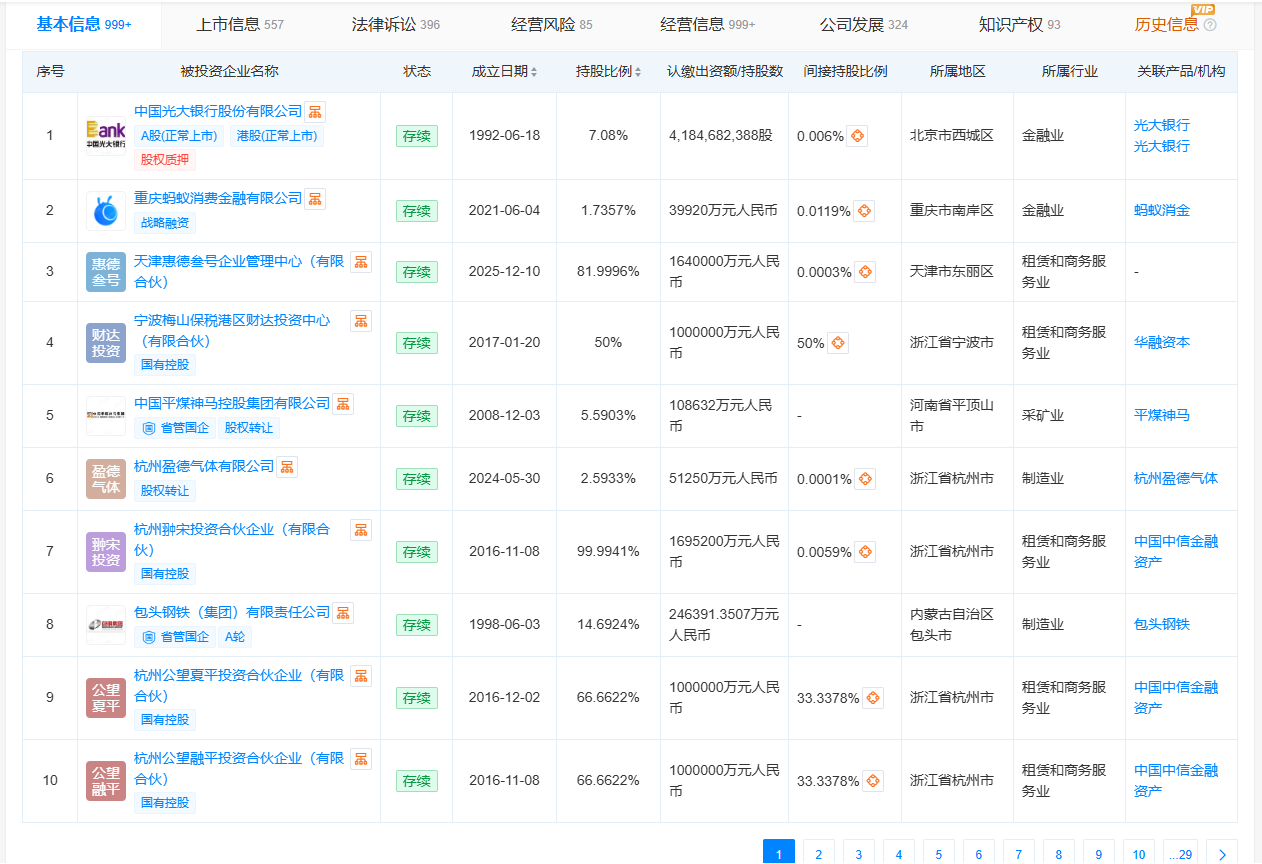This screenshot has width=1262, height=864.
Task: Click the 81.9996% shareholding cell
Action: click(608, 272)
